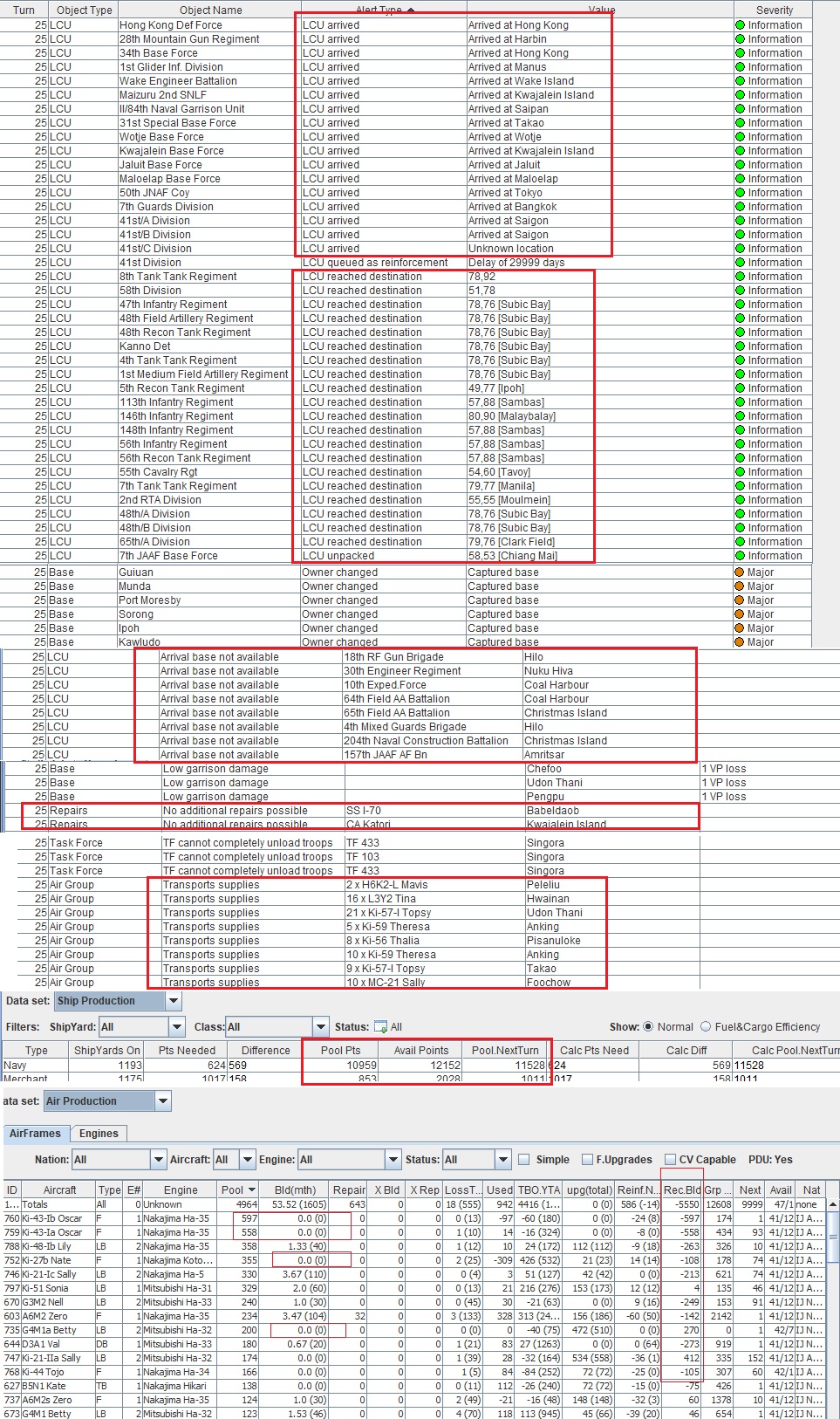Click the 'Arrived at Wake Island' value cell

coord(600,81)
